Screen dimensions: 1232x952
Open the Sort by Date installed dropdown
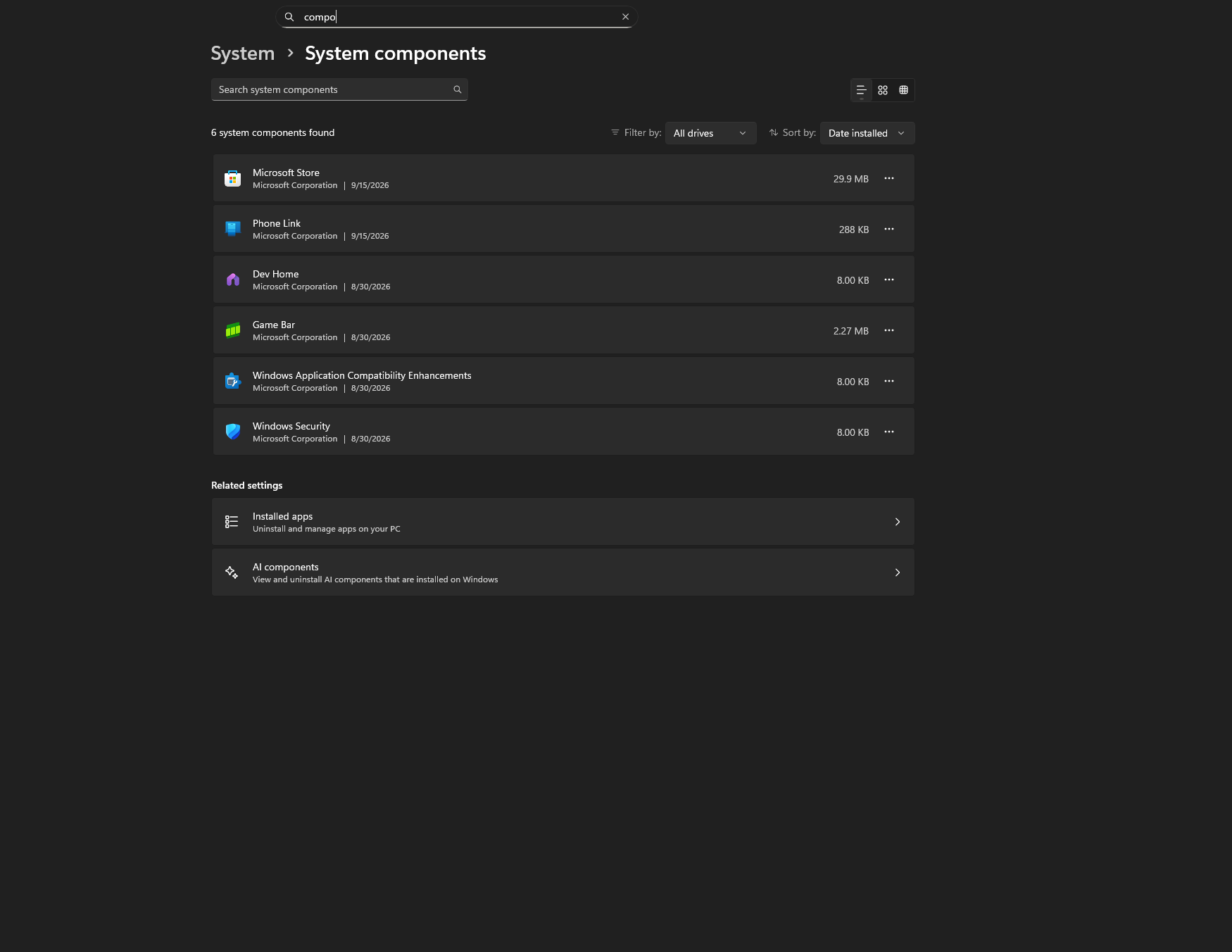(867, 133)
